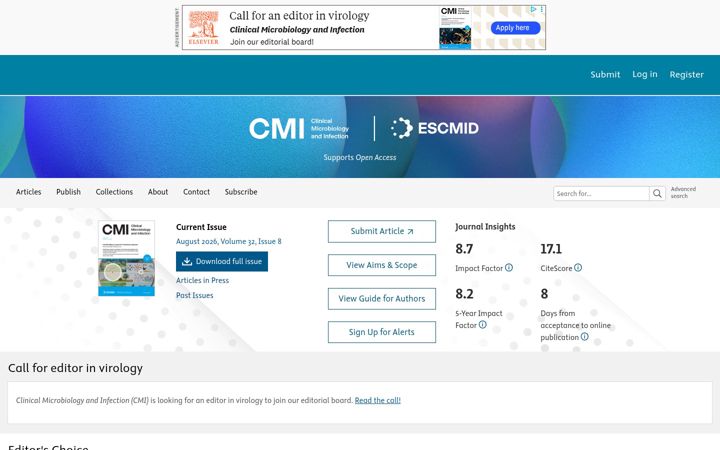Open the Collections menu
Screen dimensions: 720x450
[114, 192]
